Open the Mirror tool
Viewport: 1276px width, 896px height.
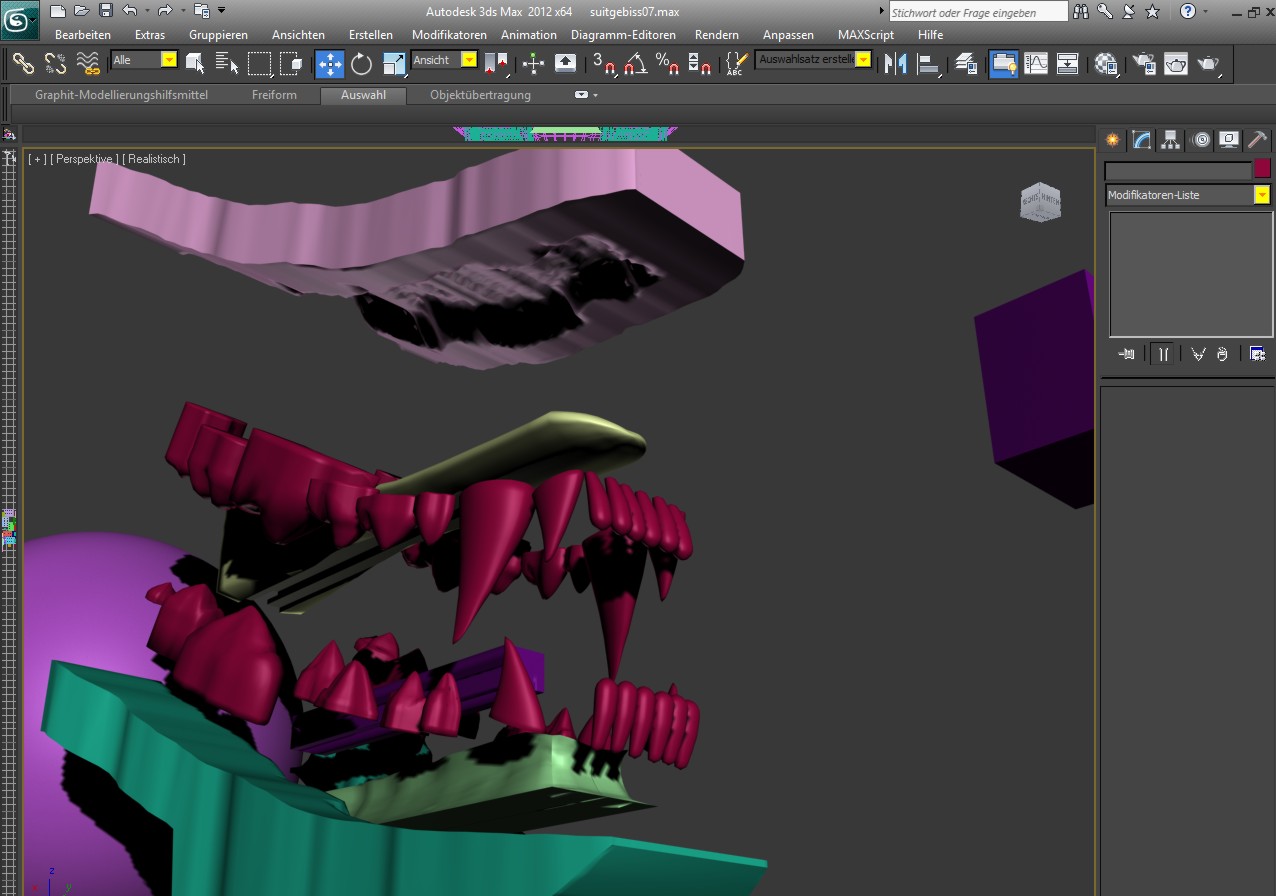896,64
